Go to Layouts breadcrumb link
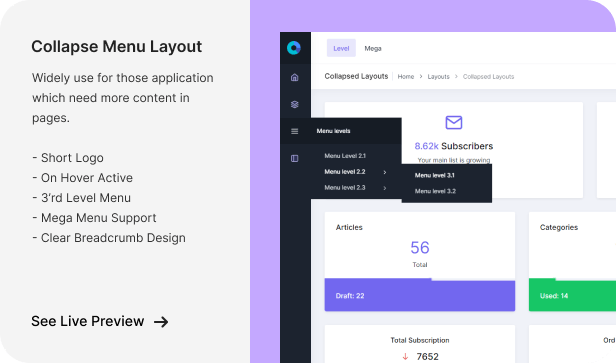Screen dimensions: 616x363 438,77
